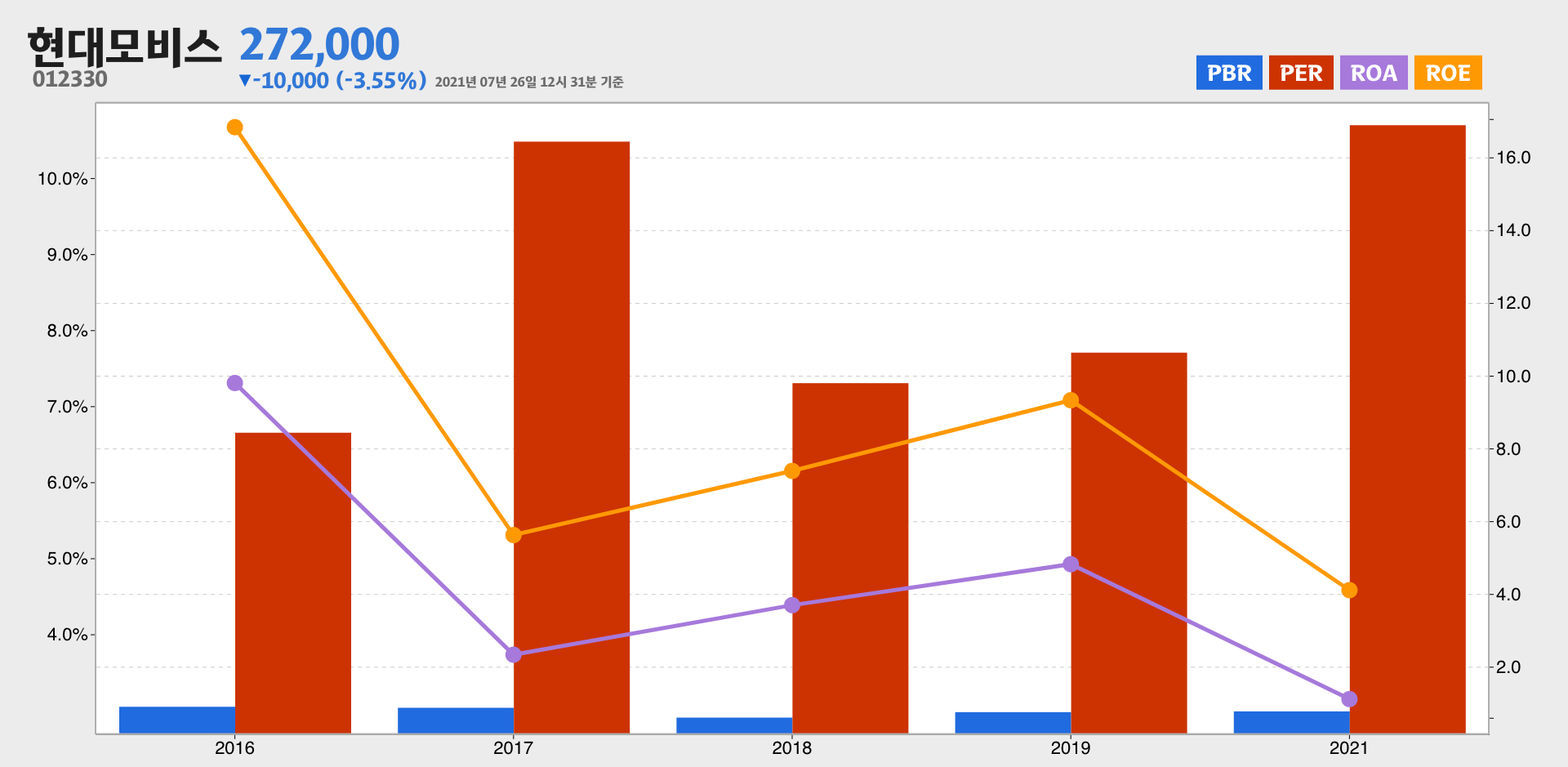Select the 2021 ROA purple data point
This screenshot has height=767, width=1568.
(x=1349, y=699)
